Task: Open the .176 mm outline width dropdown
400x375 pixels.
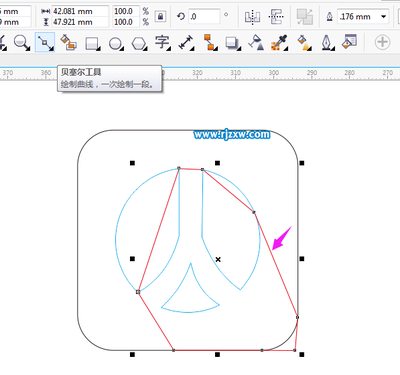Action: (x=384, y=16)
